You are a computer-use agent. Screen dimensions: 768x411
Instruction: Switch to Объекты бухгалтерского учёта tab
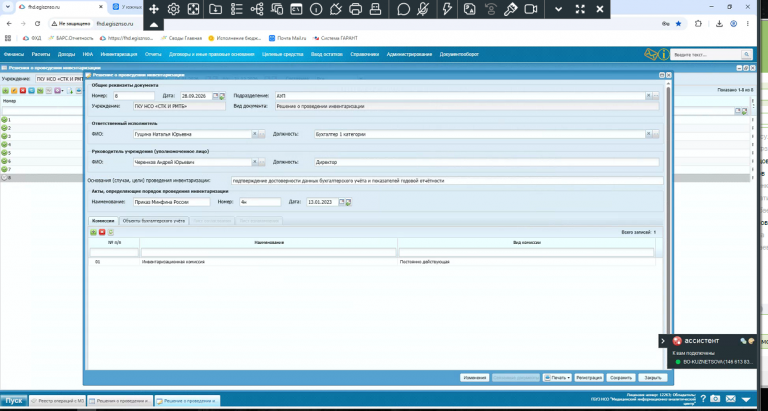pos(154,221)
